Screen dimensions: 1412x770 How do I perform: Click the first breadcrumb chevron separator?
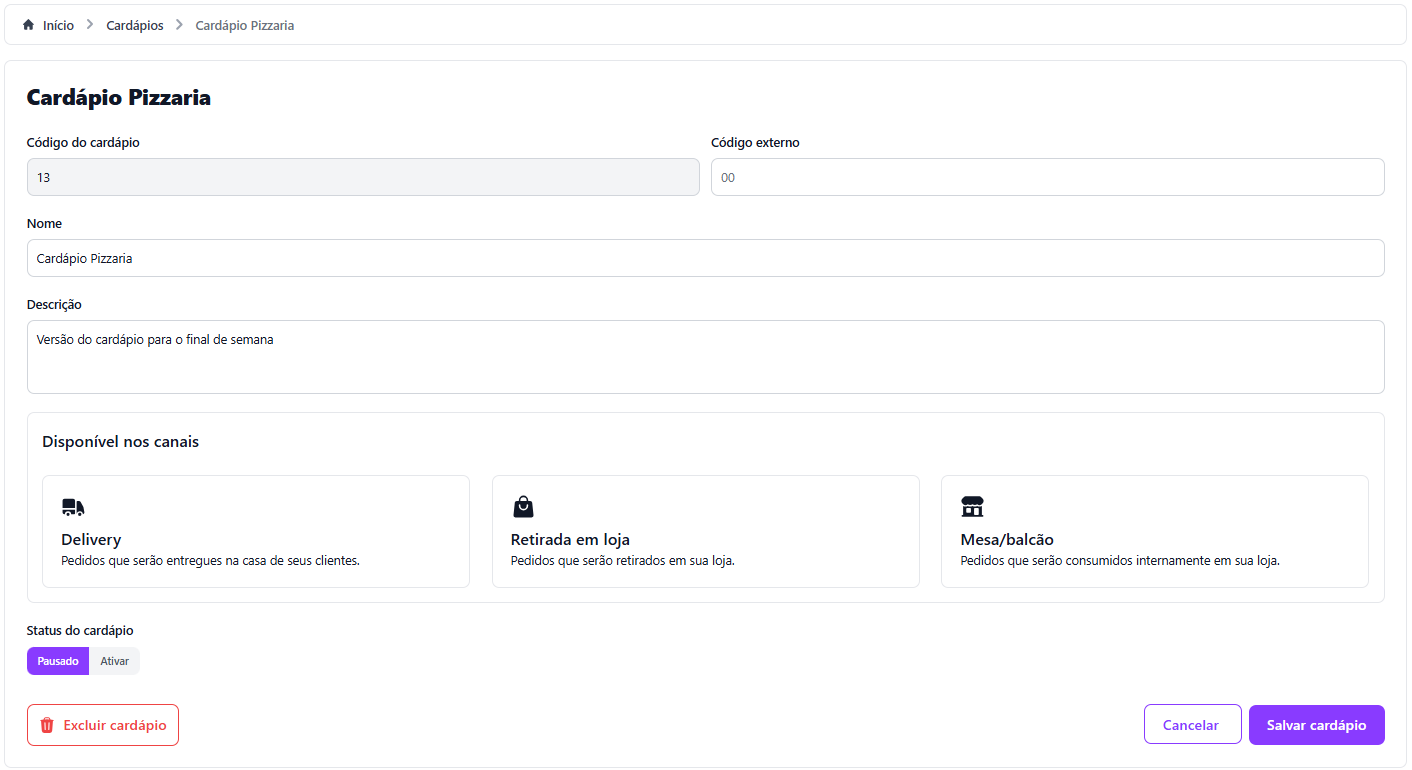(90, 25)
